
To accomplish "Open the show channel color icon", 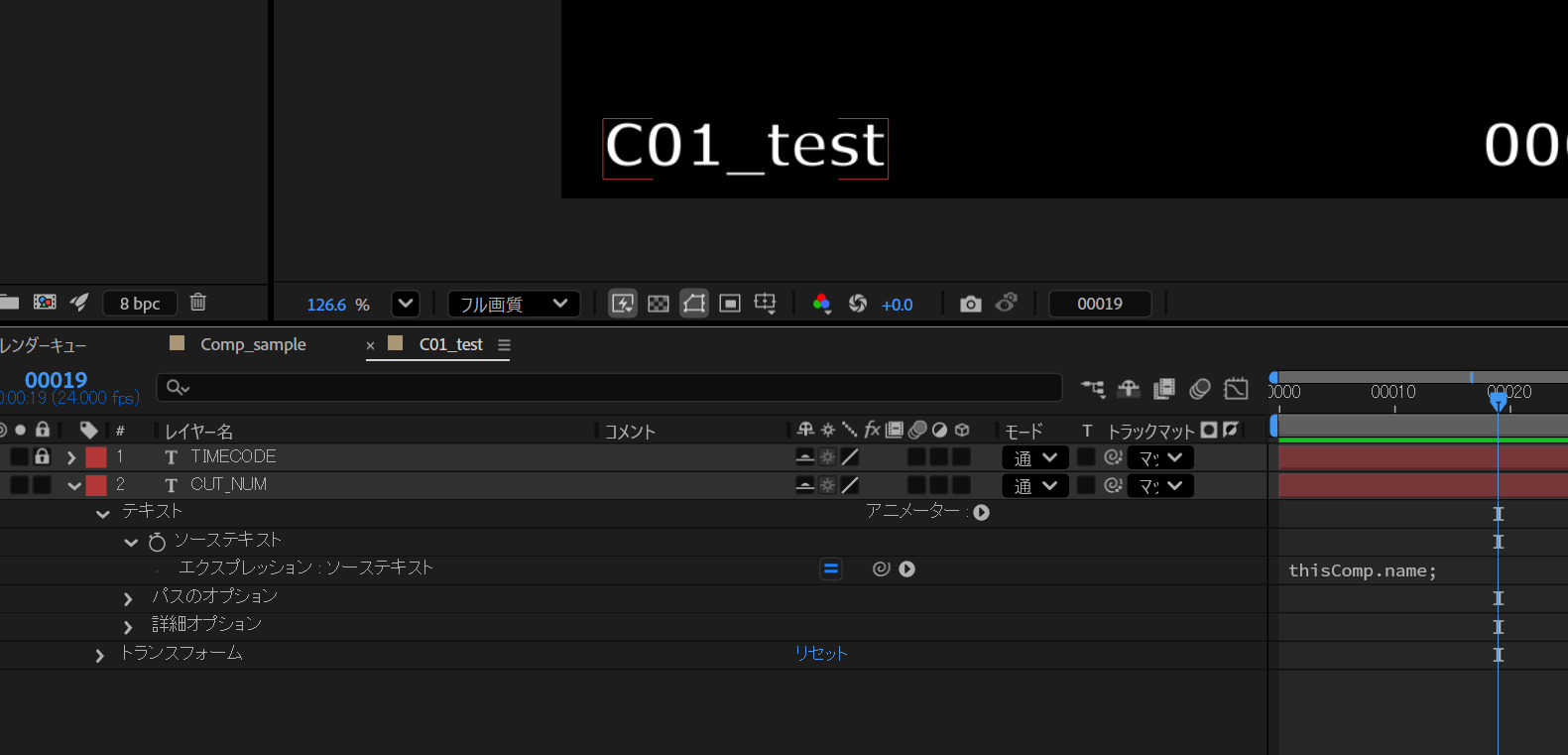I will click(821, 304).
